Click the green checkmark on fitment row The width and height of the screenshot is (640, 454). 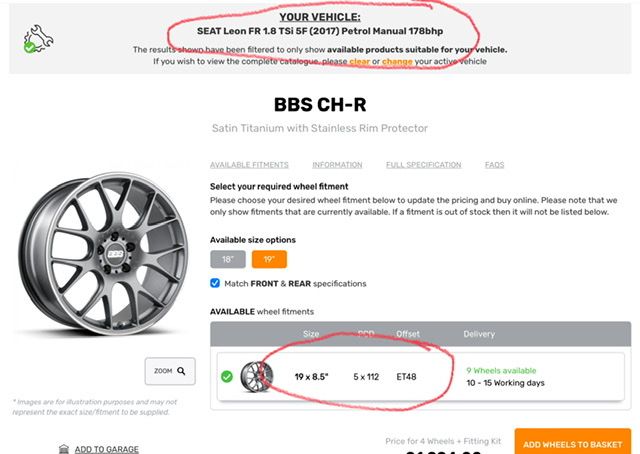pos(227,377)
